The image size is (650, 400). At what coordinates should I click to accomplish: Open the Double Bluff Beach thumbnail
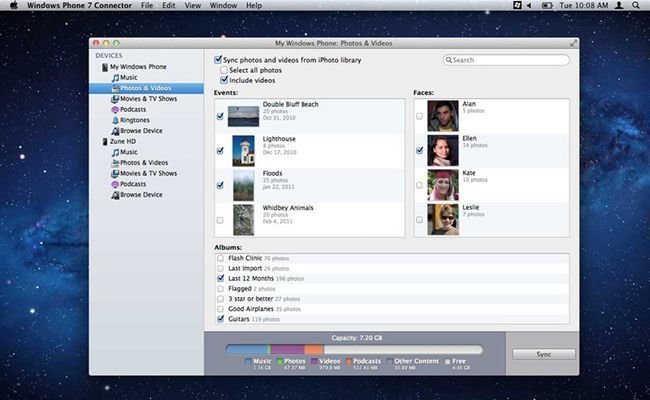coord(243,116)
